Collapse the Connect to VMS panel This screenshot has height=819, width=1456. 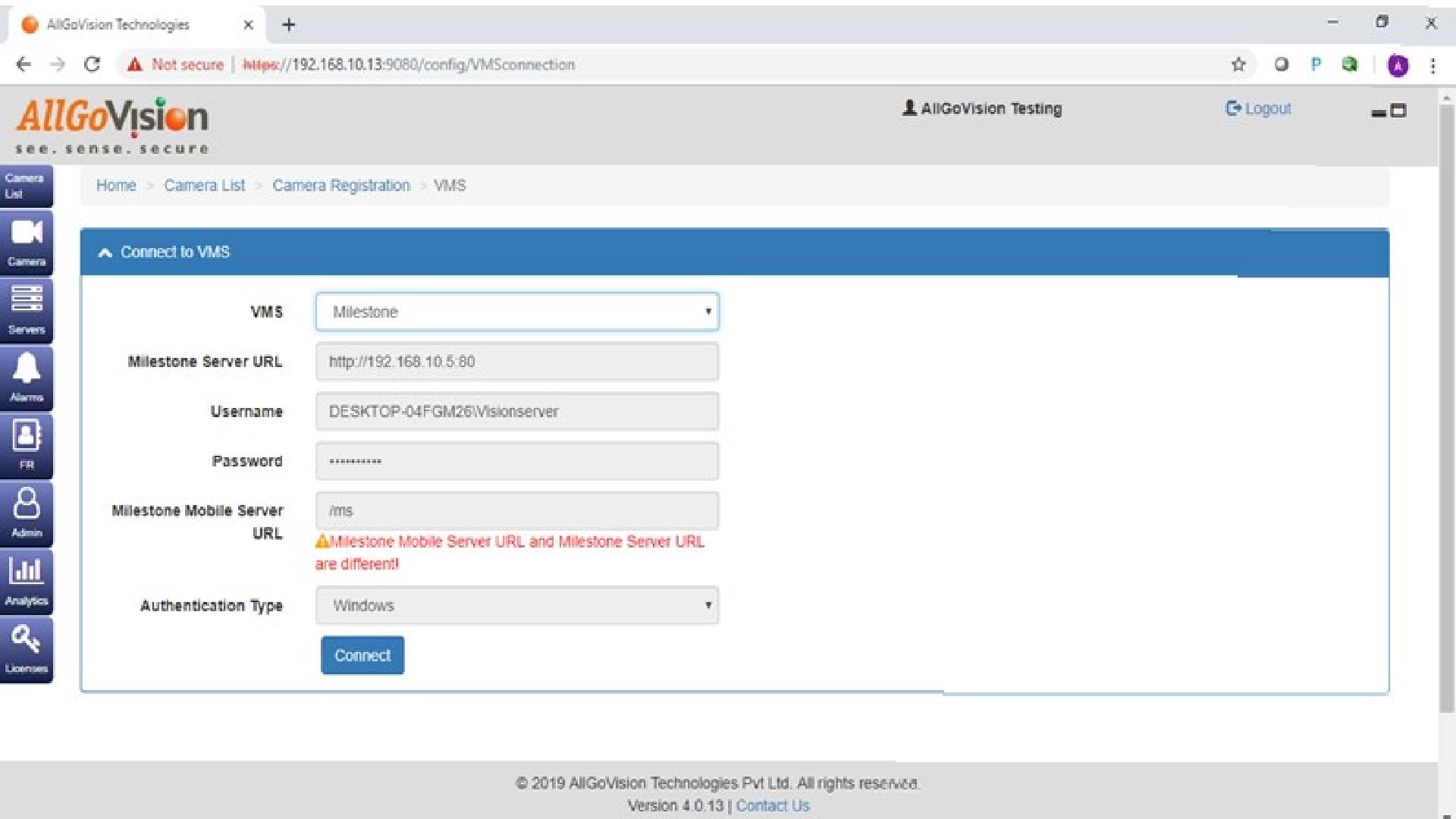pyautogui.click(x=105, y=253)
